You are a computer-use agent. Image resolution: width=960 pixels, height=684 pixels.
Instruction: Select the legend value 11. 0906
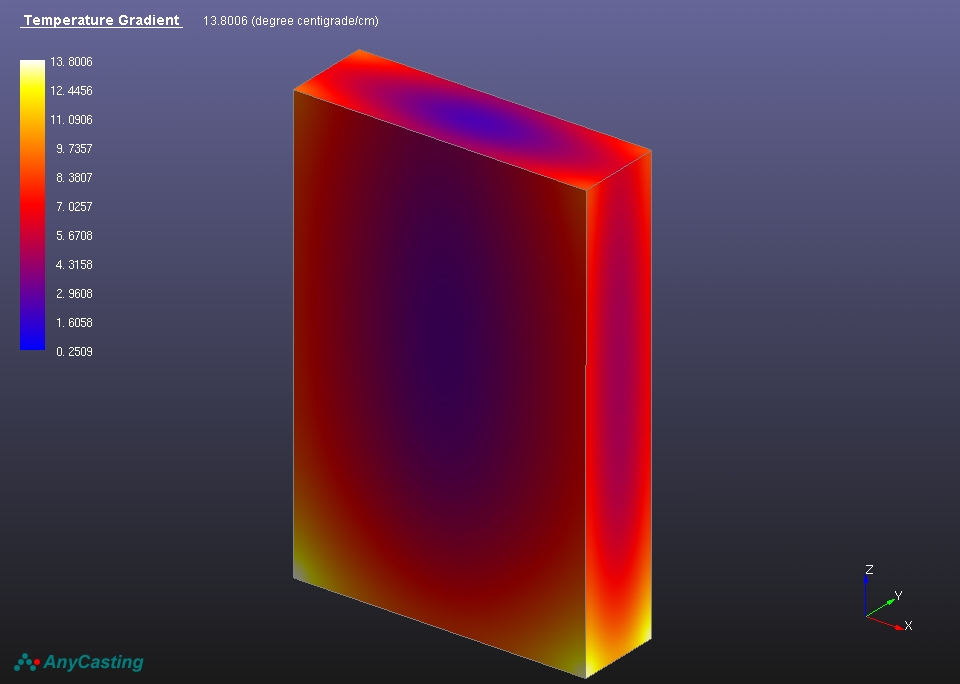point(72,120)
